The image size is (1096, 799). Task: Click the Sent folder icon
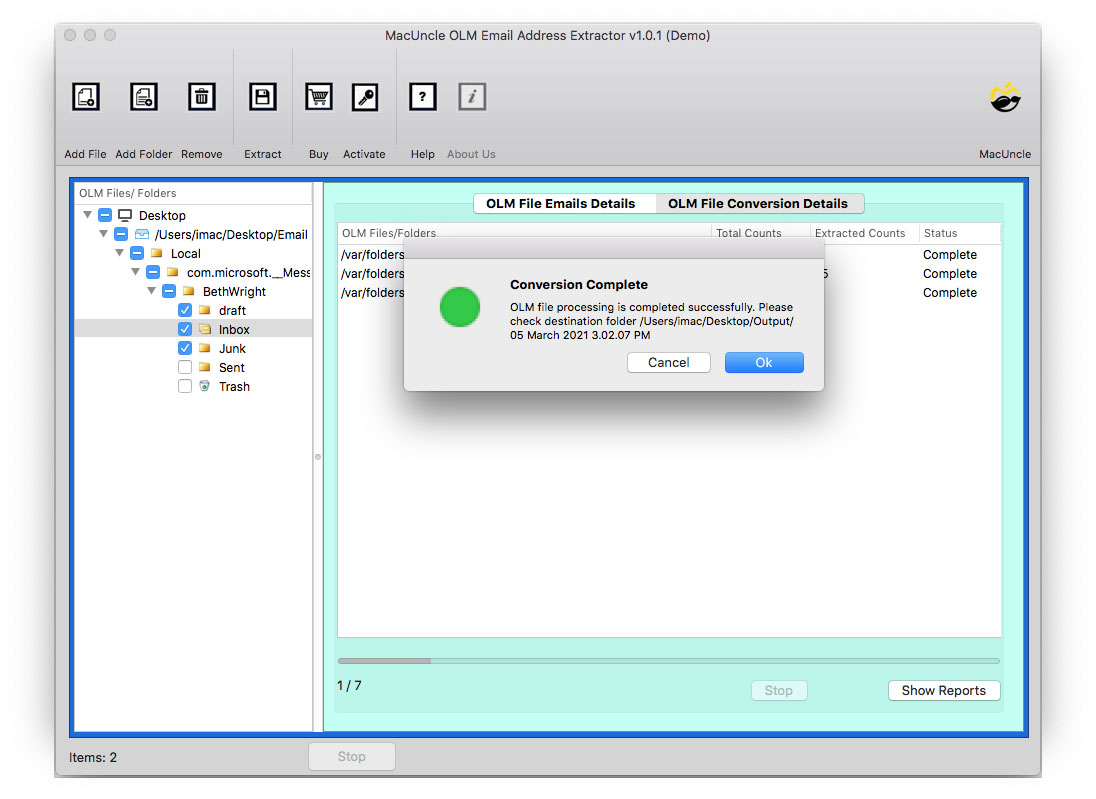pyautogui.click(x=205, y=367)
